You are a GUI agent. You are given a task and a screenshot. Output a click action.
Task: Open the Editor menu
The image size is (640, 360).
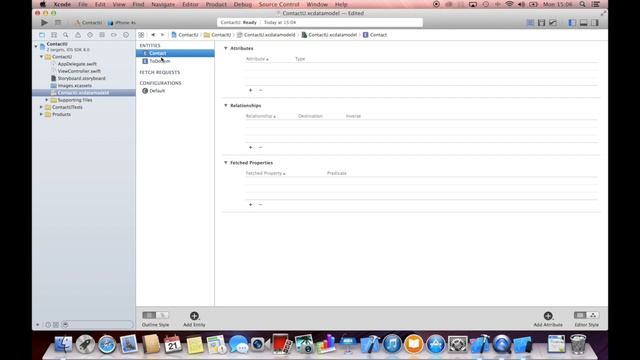pos(190,4)
